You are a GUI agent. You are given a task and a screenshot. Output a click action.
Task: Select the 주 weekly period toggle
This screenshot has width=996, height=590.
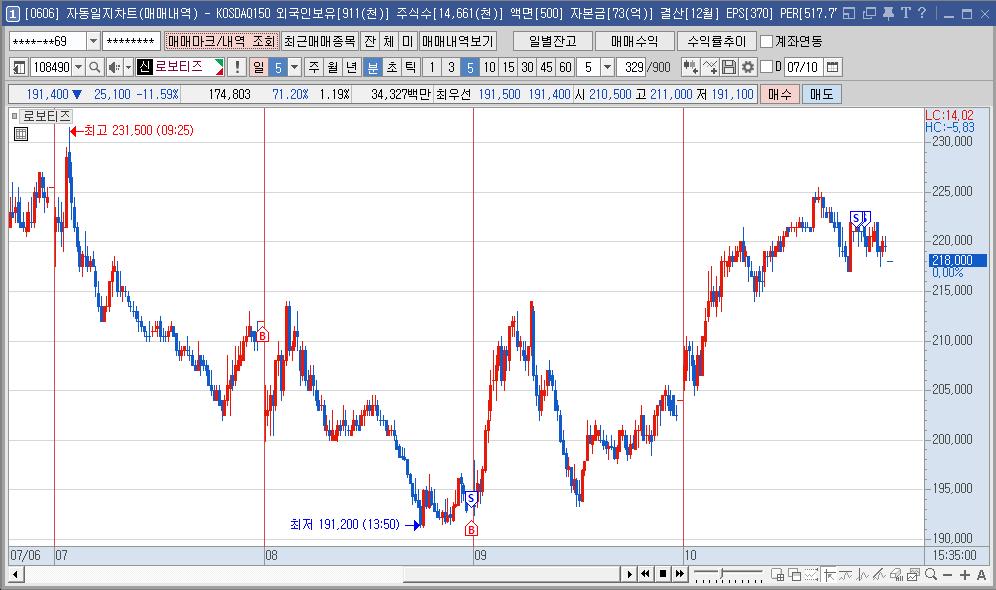pyautogui.click(x=314, y=67)
